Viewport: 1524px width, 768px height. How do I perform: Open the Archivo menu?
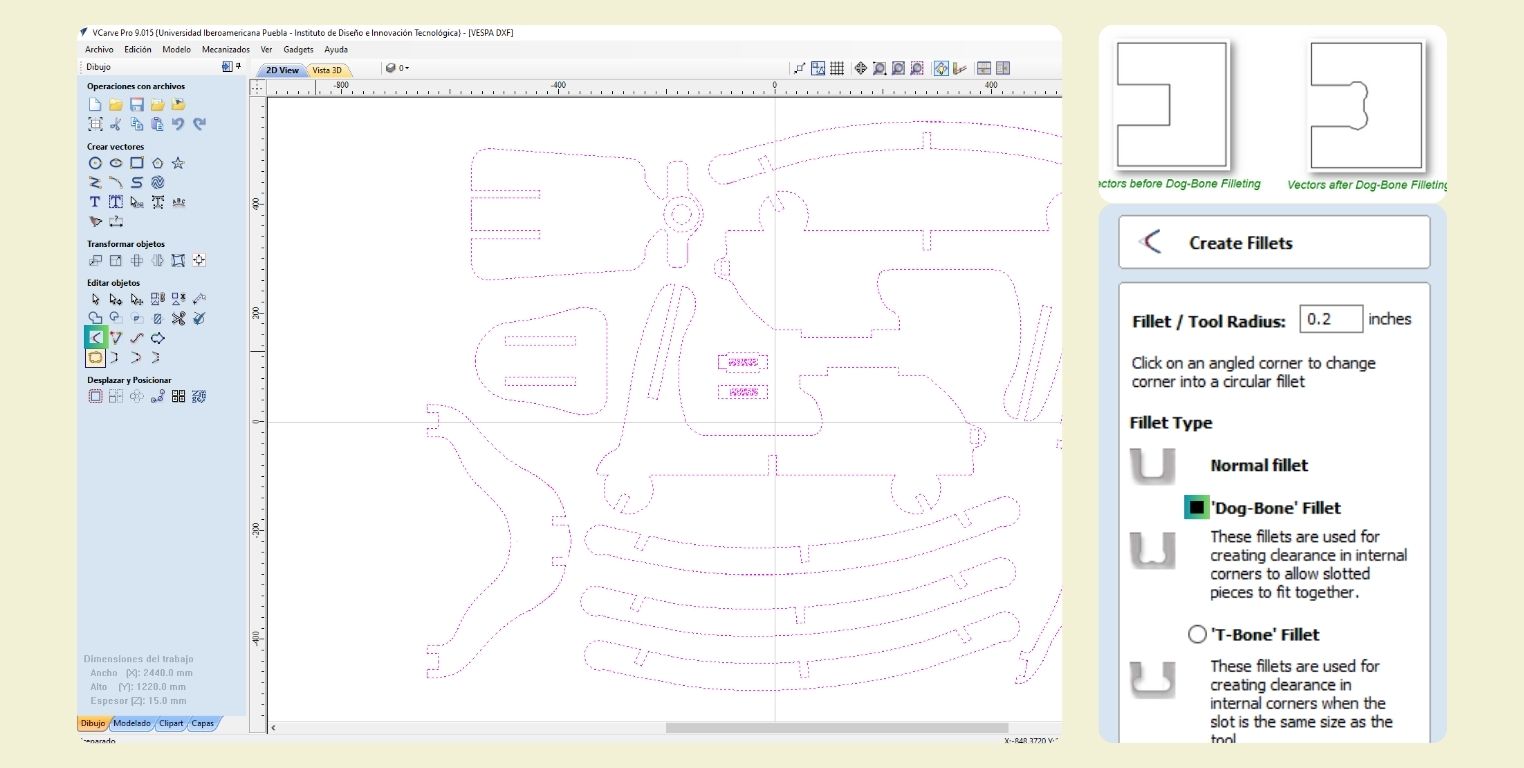tap(99, 49)
